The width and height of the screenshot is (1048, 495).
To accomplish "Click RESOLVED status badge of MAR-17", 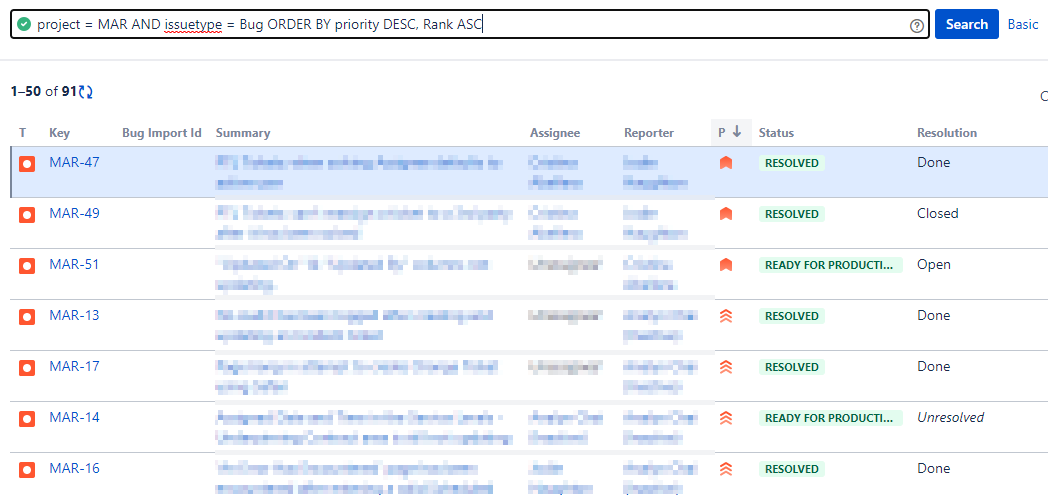I will pos(792,367).
